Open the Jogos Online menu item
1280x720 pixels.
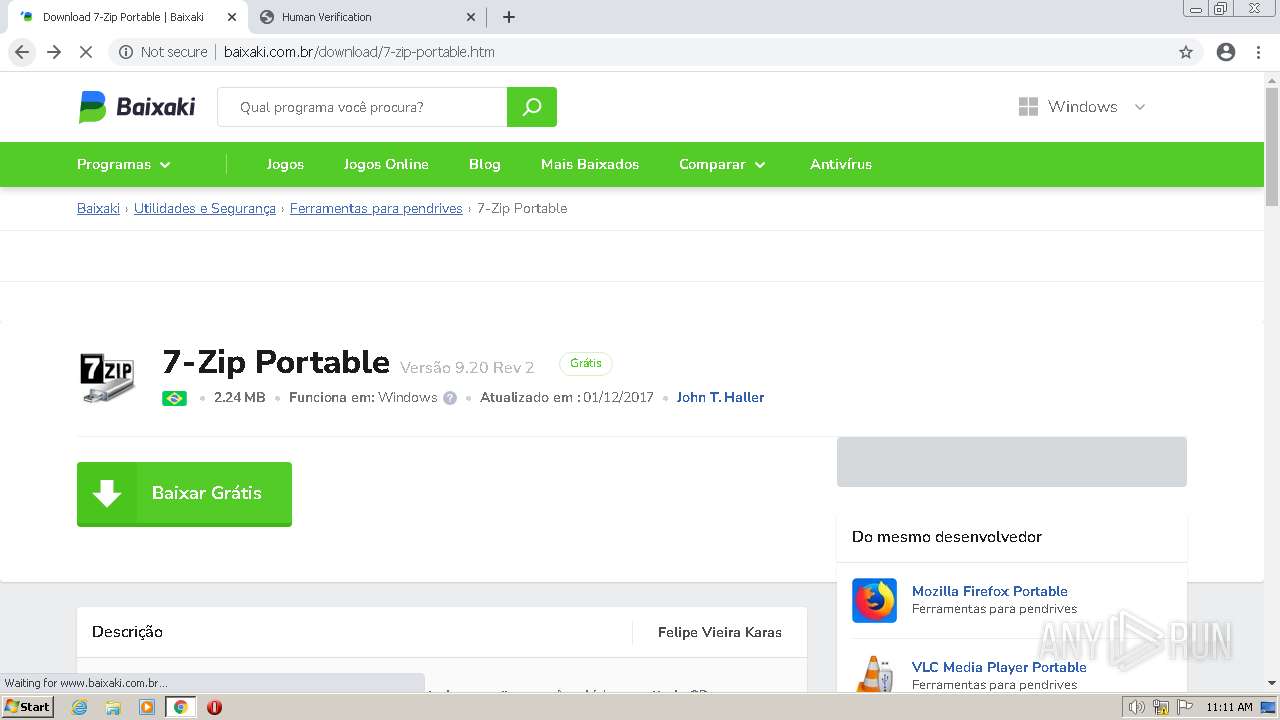pos(386,164)
